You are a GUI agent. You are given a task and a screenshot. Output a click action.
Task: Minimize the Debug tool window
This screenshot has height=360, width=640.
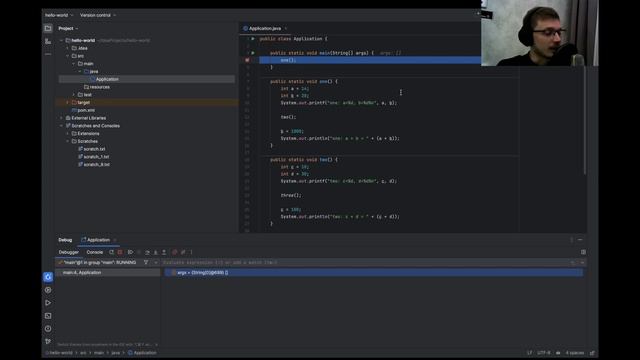tap(580, 240)
